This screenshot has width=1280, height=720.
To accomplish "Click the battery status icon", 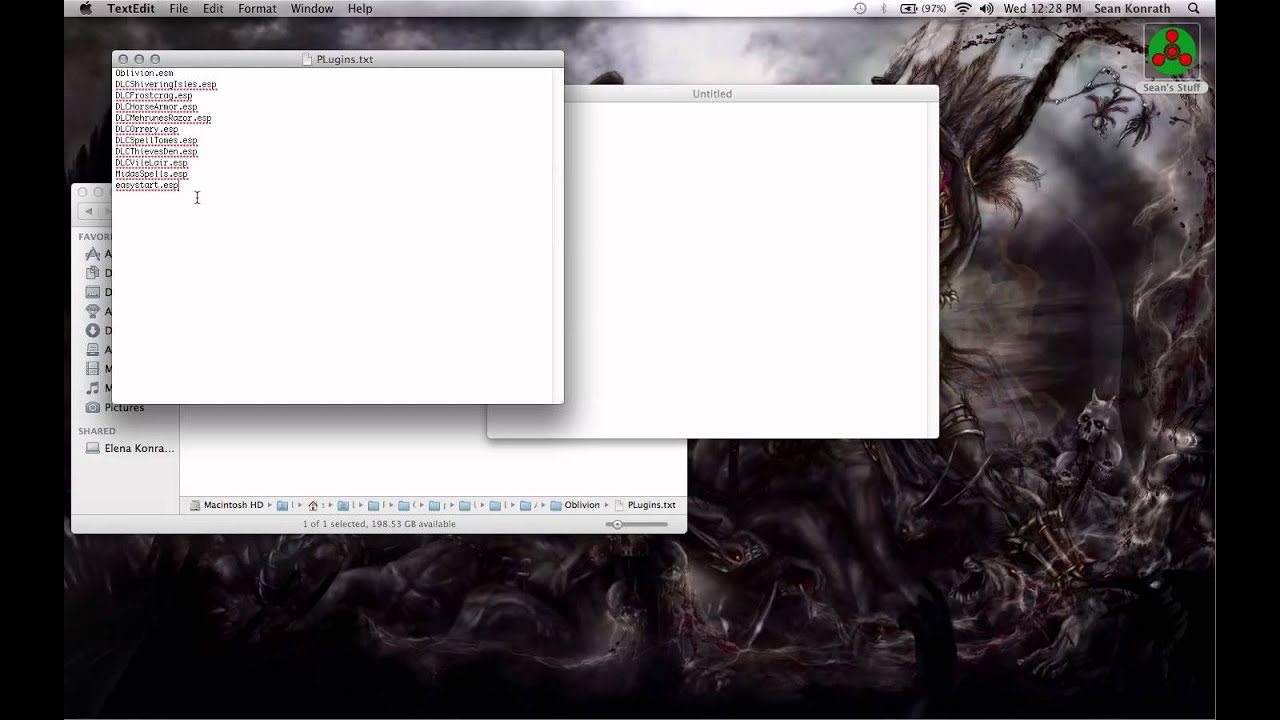I will tap(923, 8).
